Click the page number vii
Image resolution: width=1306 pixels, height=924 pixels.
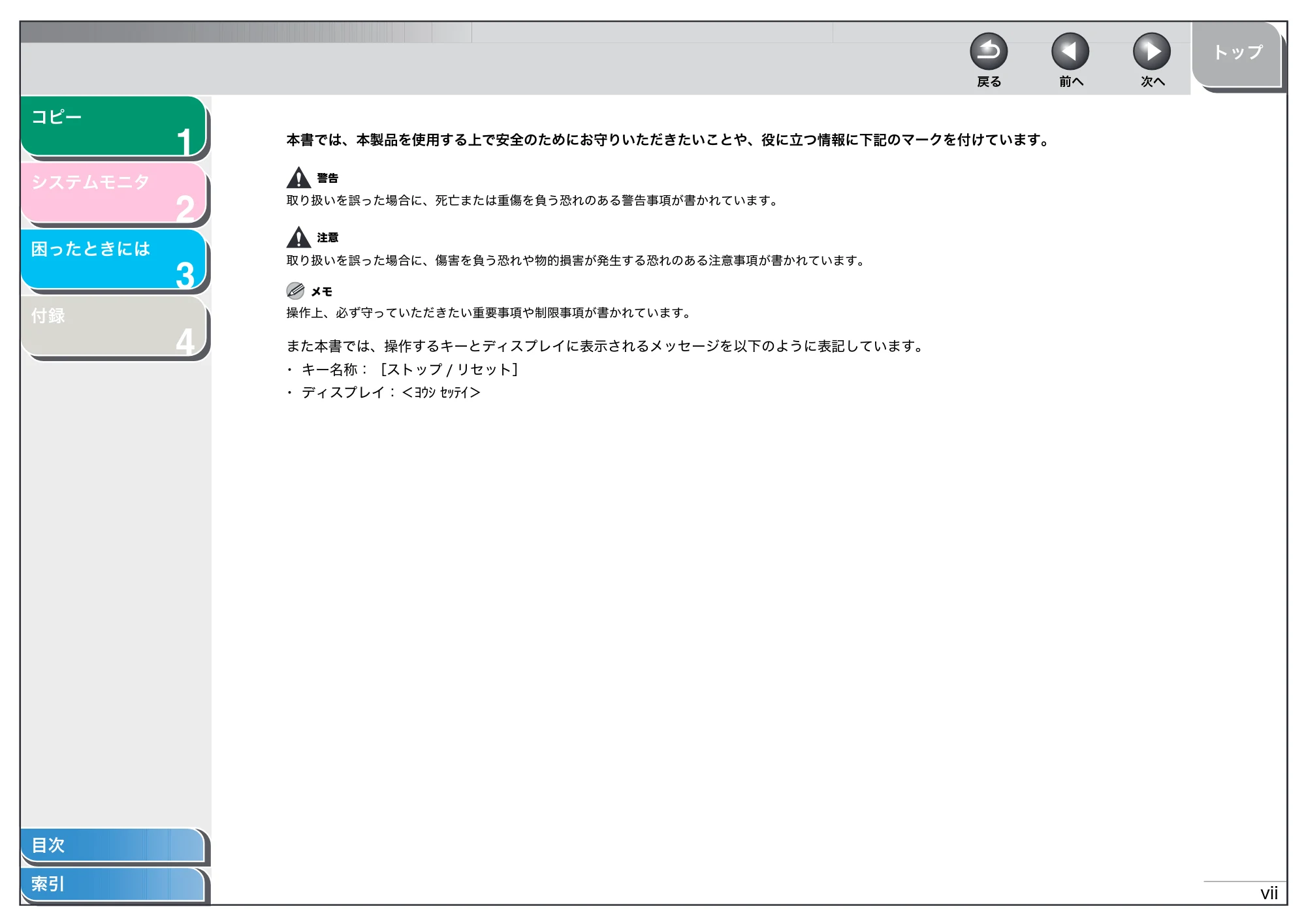[x=1269, y=893]
